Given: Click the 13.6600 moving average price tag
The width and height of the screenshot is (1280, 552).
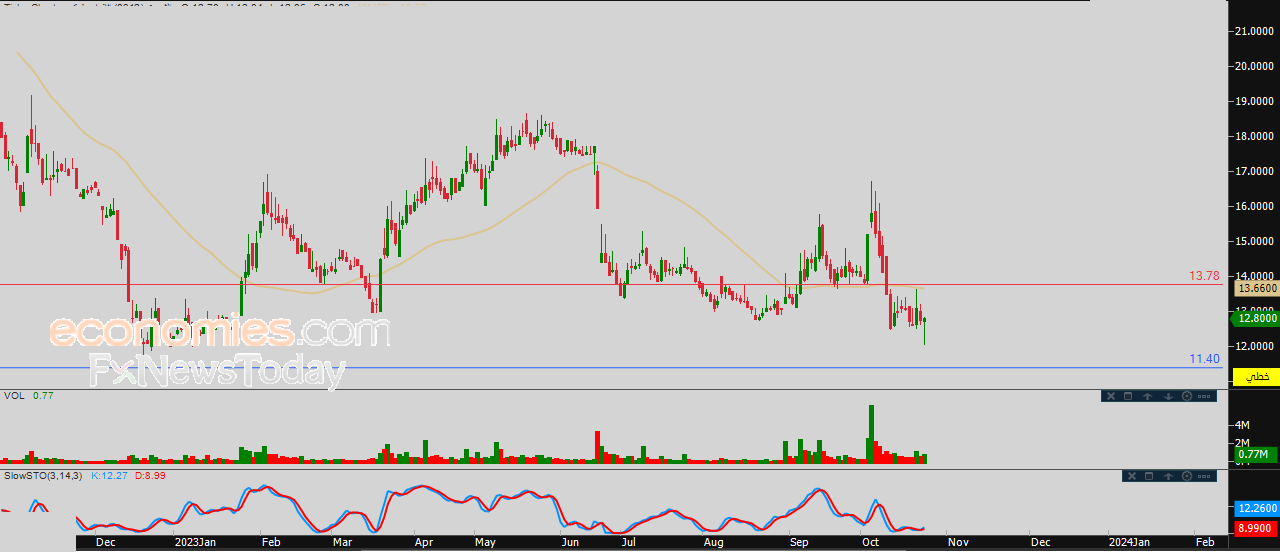Looking at the screenshot, I should tap(1257, 288).
